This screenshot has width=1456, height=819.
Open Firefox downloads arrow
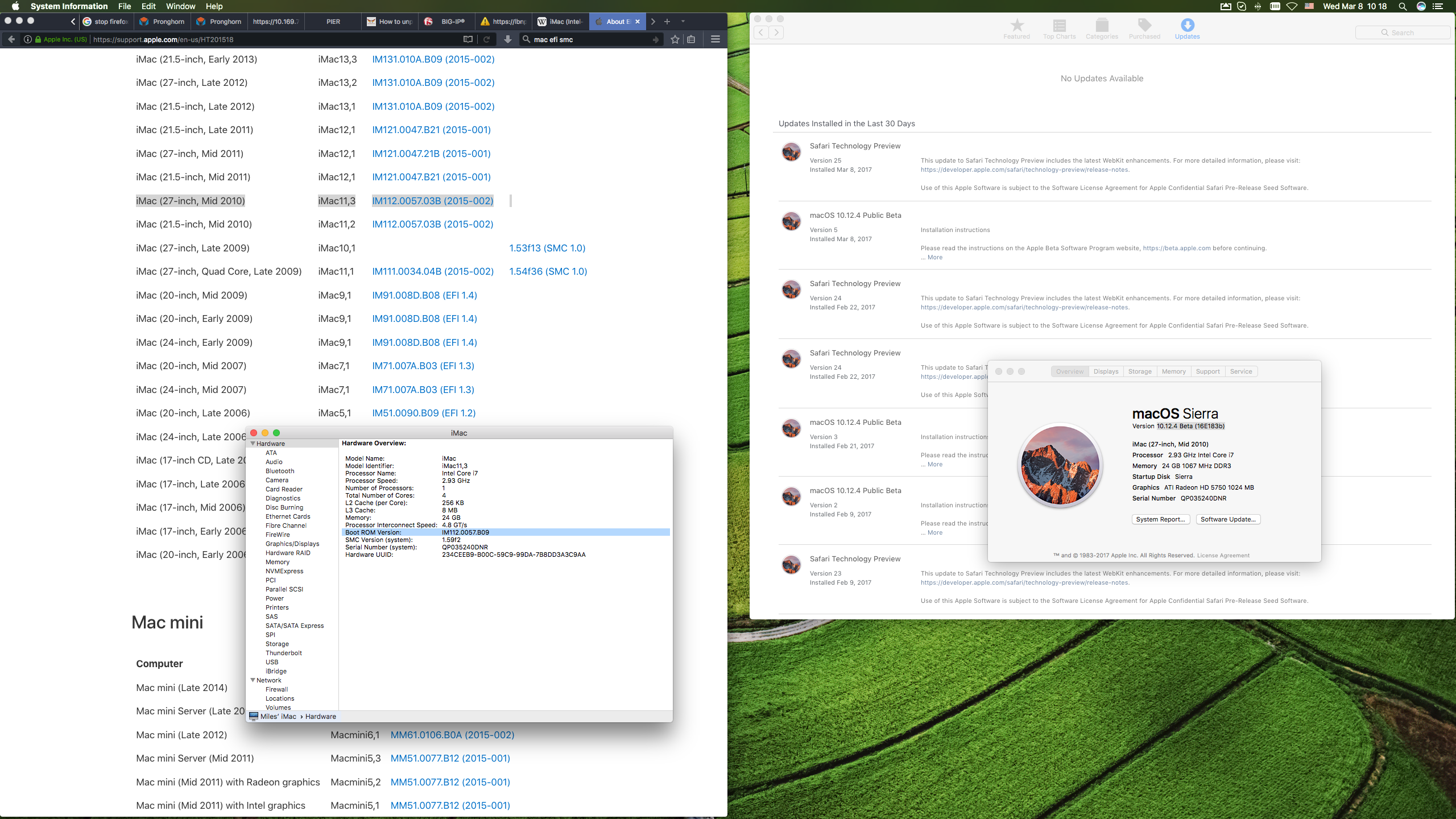click(508, 39)
